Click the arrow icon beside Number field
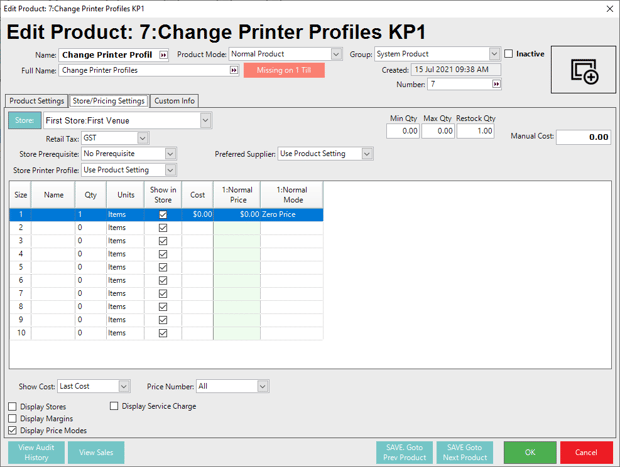 coord(496,85)
